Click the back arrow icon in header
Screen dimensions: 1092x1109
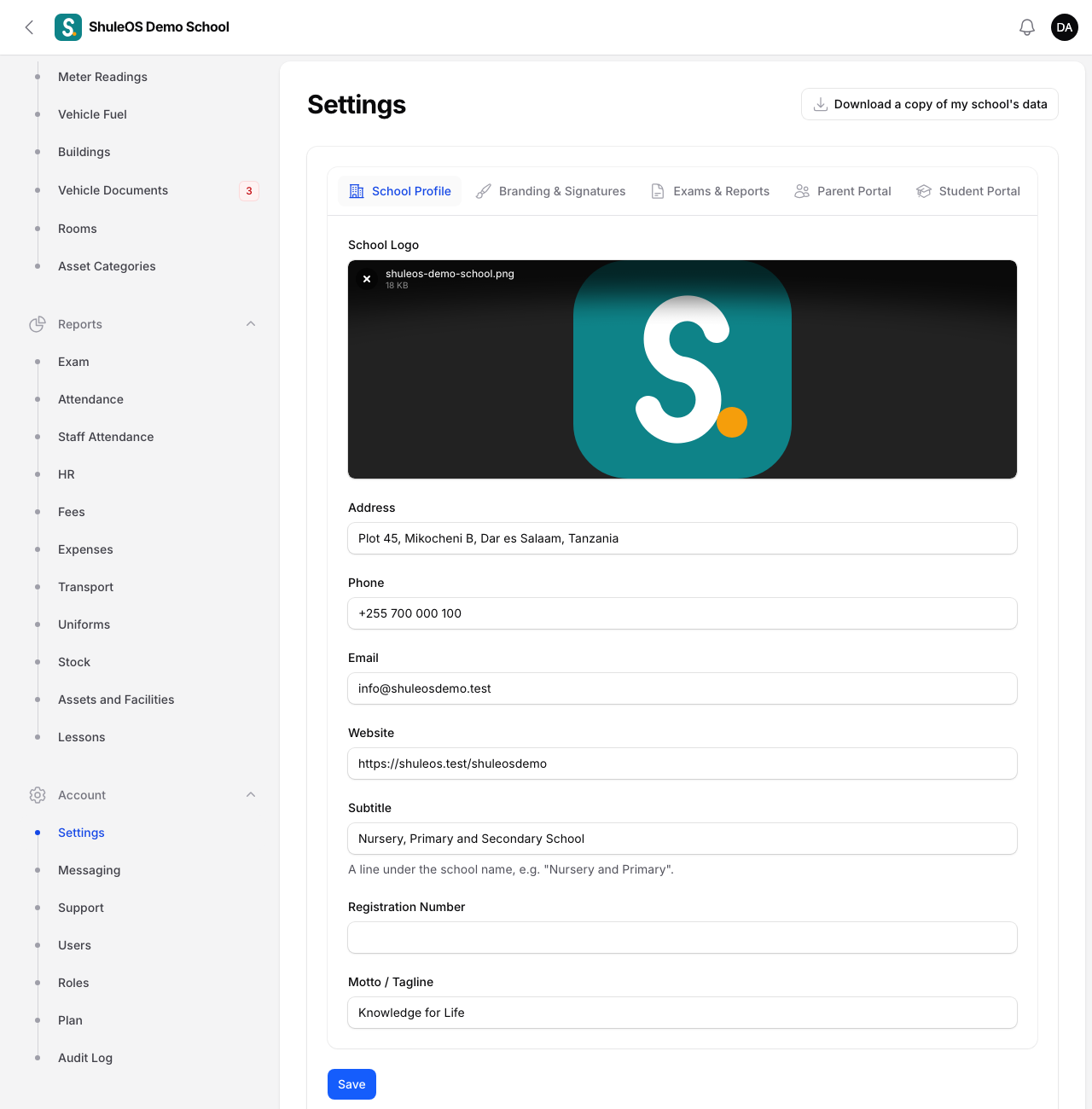(30, 27)
